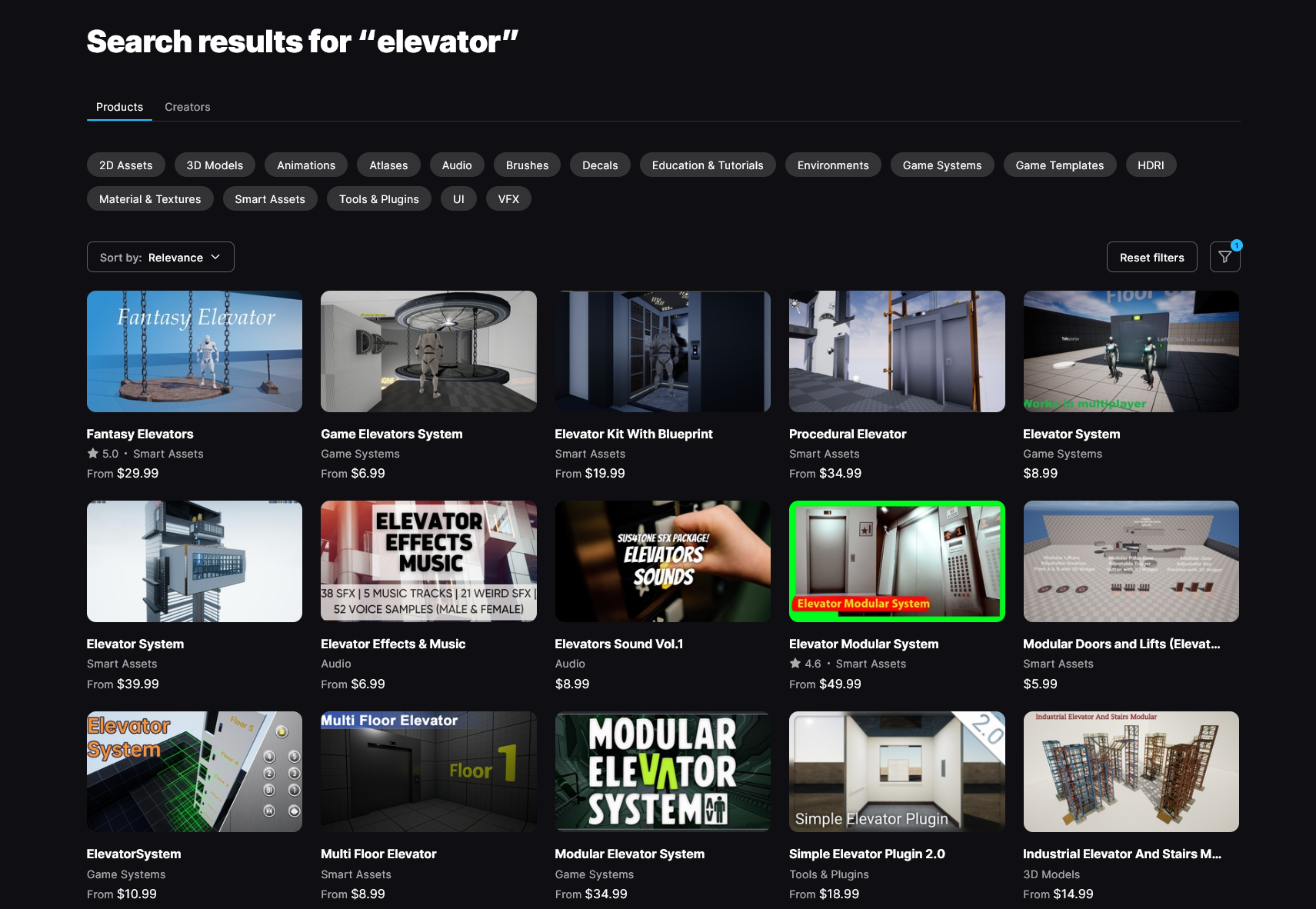The image size is (1316, 909).
Task: Click the Elevator Modular System 4.6 star rating
Action: (805, 664)
